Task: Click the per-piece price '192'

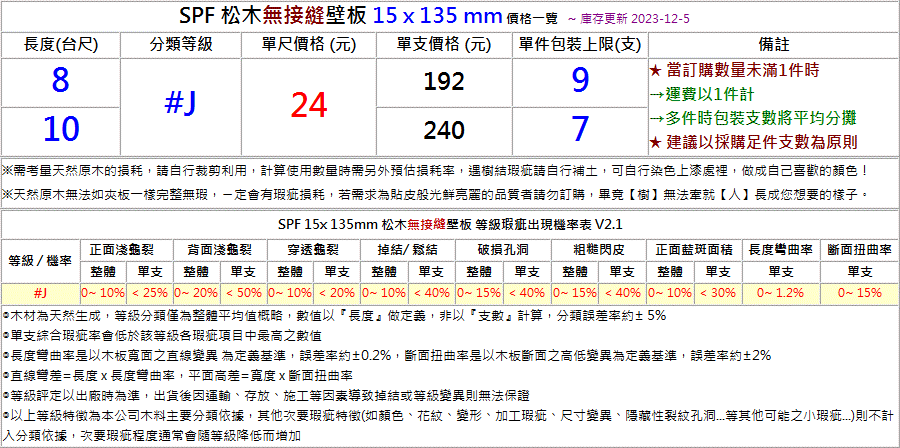Action: coord(444,82)
